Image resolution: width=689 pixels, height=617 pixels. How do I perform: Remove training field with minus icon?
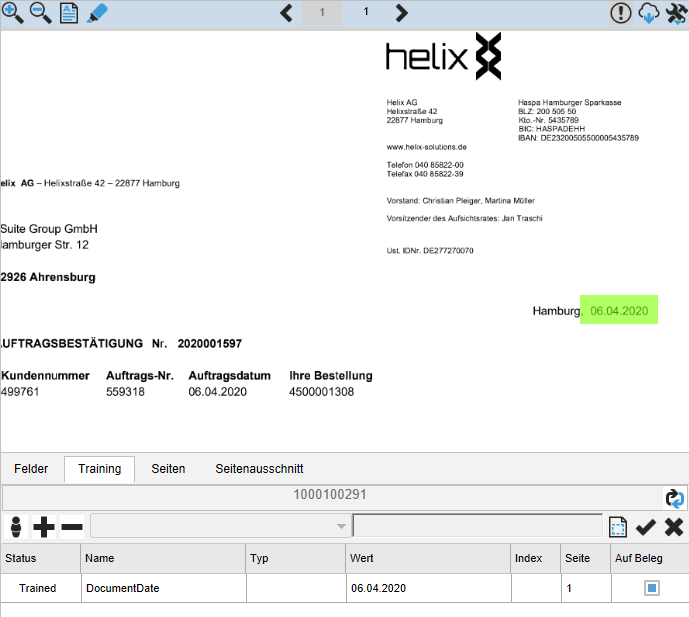72,527
